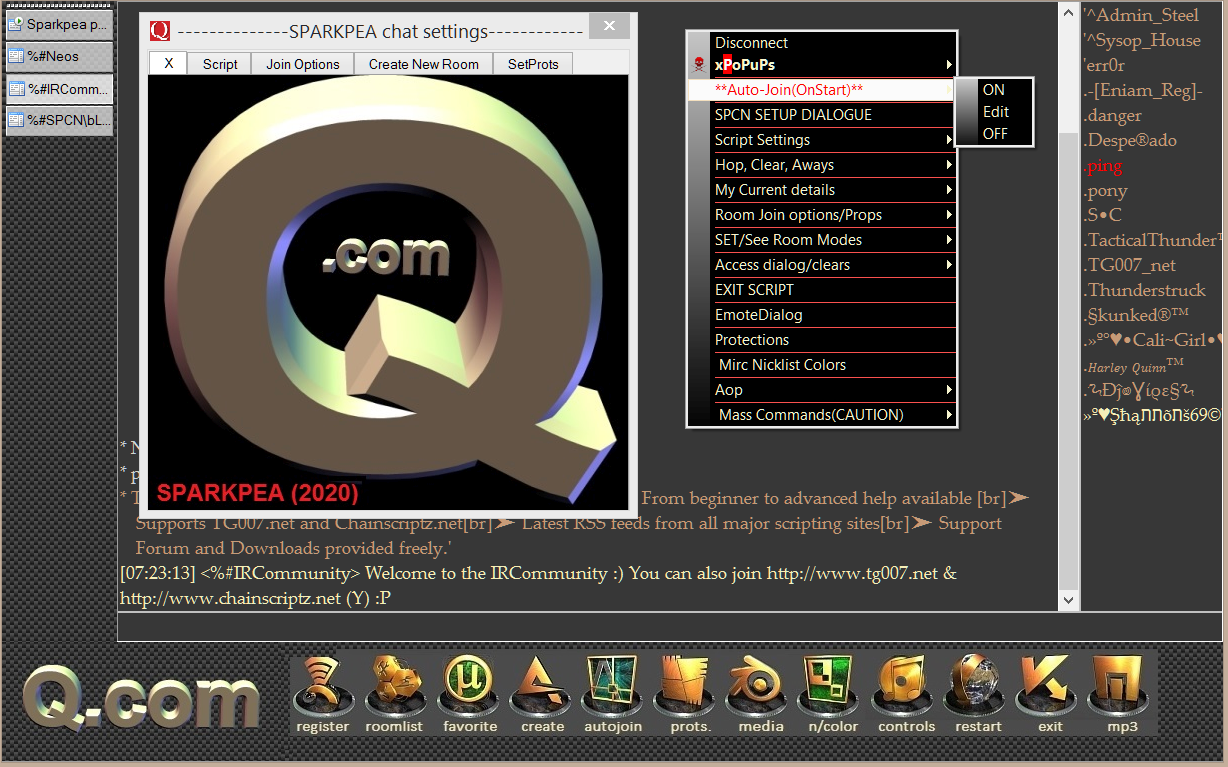Select the red .ping nickname
The image size is (1228, 767).
click(1103, 165)
